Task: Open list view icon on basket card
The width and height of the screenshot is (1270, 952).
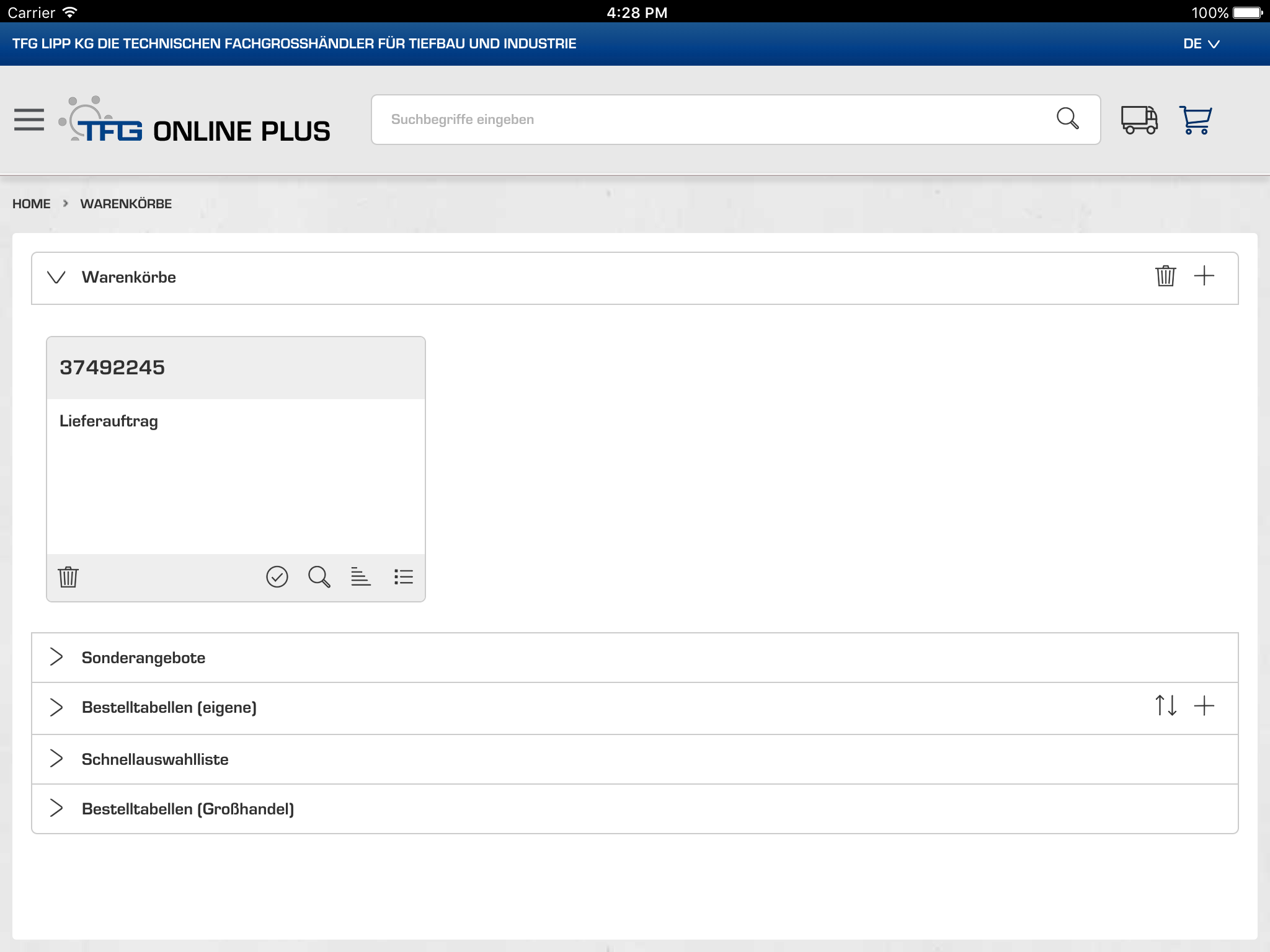Action: [403, 577]
